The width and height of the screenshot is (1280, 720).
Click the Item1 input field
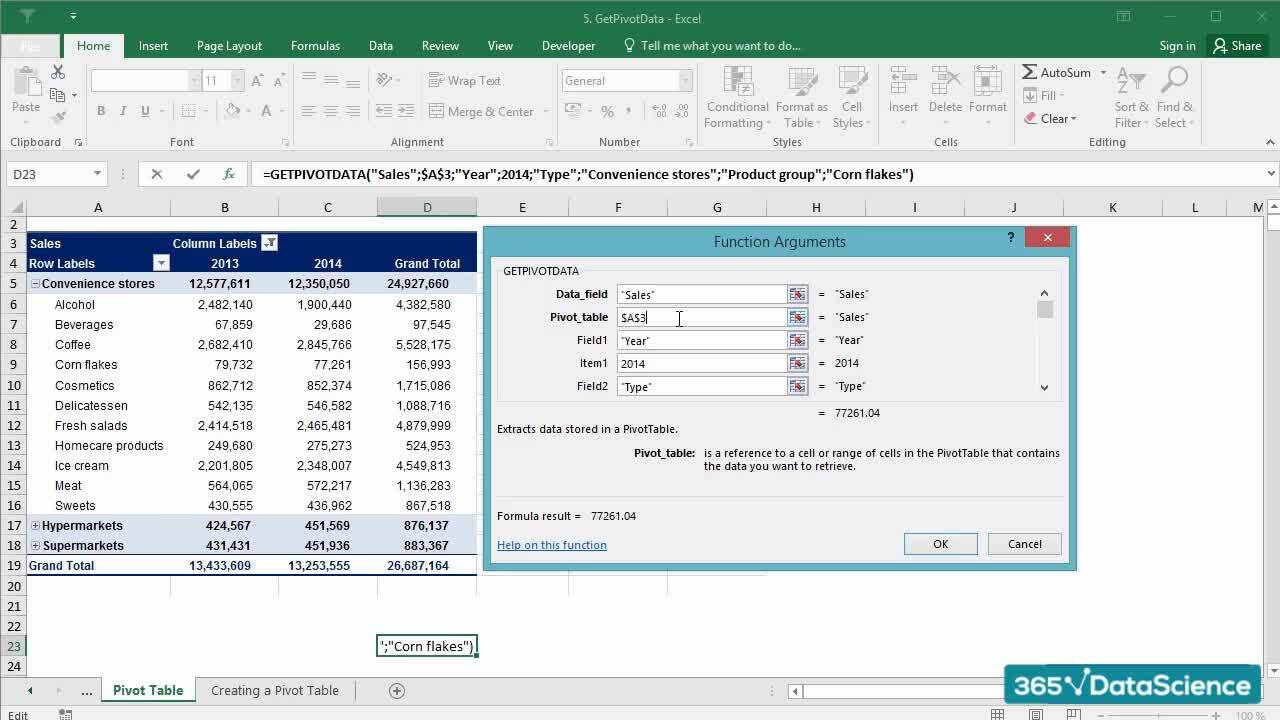702,363
